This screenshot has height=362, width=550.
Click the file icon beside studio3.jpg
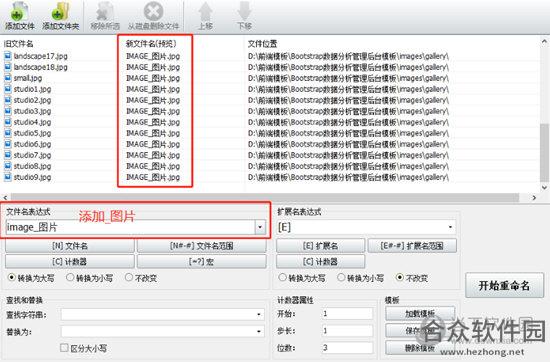(8, 111)
